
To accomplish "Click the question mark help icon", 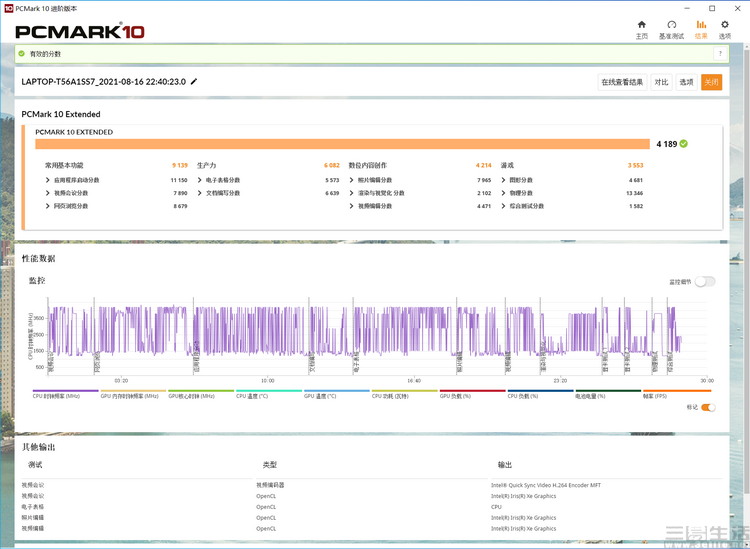I will [x=720, y=54].
